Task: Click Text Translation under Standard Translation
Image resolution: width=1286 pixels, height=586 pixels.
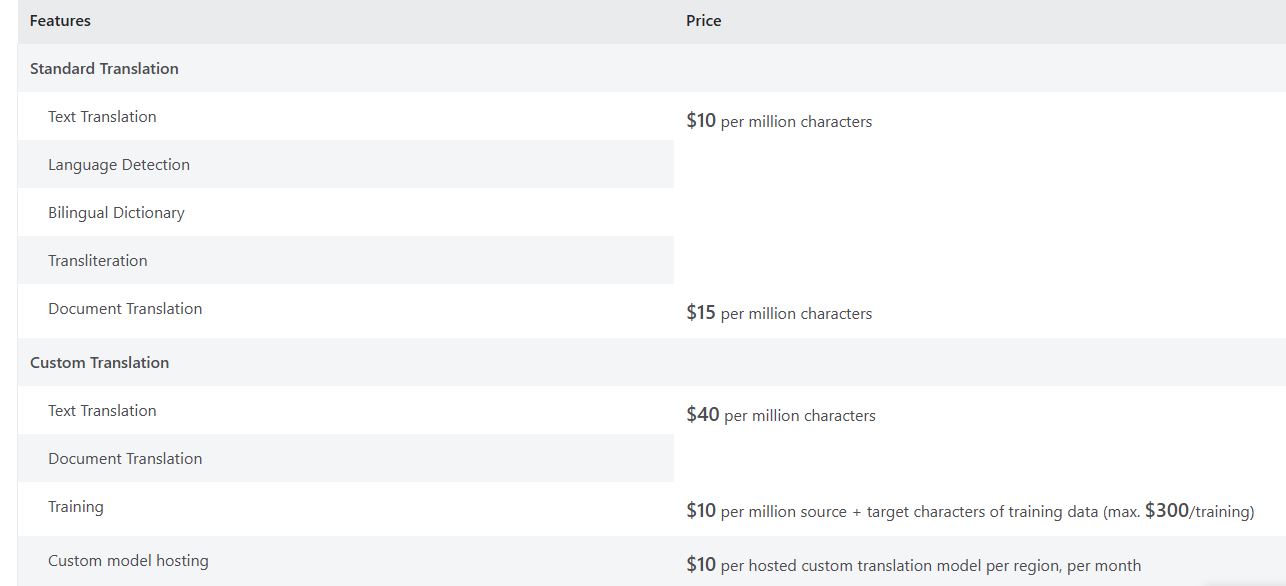Action: 102,117
